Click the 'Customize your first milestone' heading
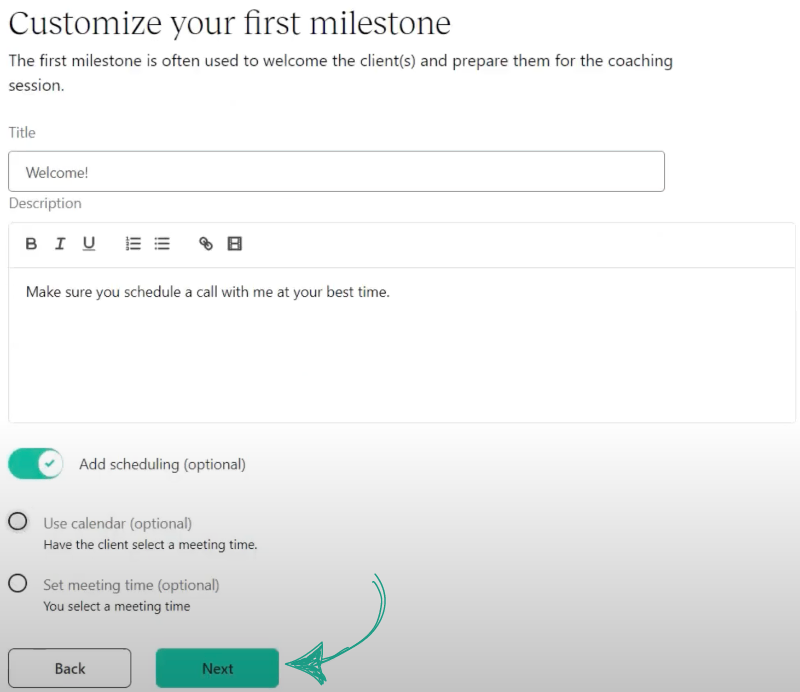 230,23
